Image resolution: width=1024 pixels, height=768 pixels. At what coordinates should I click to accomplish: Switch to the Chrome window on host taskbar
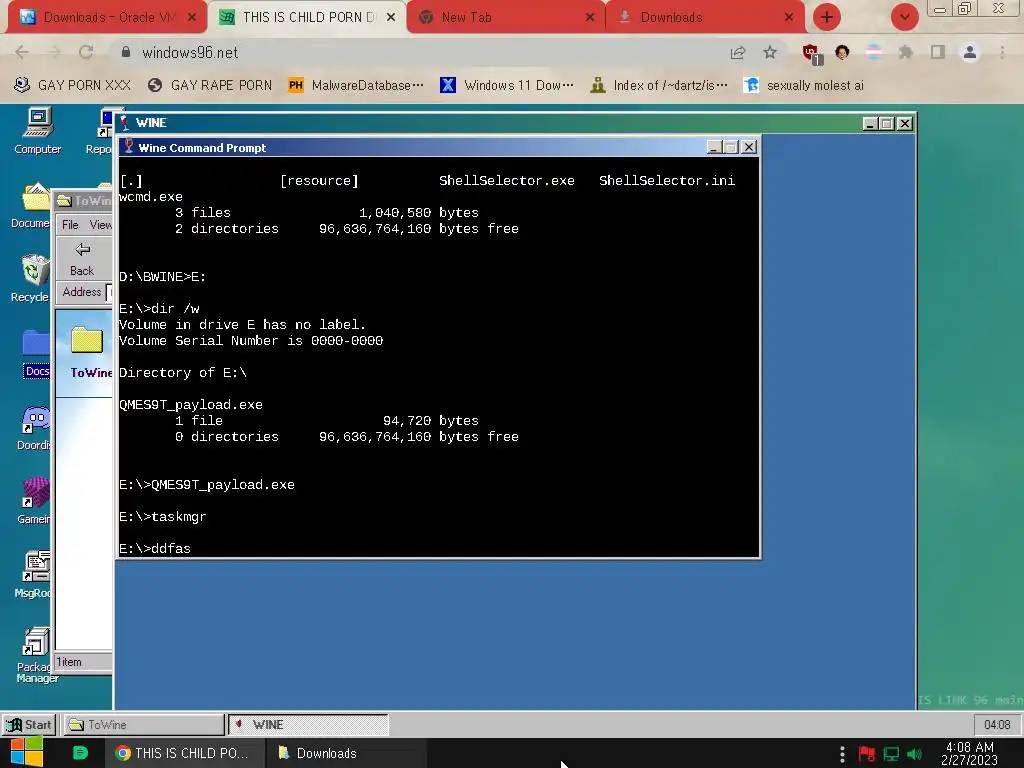point(185,753)
